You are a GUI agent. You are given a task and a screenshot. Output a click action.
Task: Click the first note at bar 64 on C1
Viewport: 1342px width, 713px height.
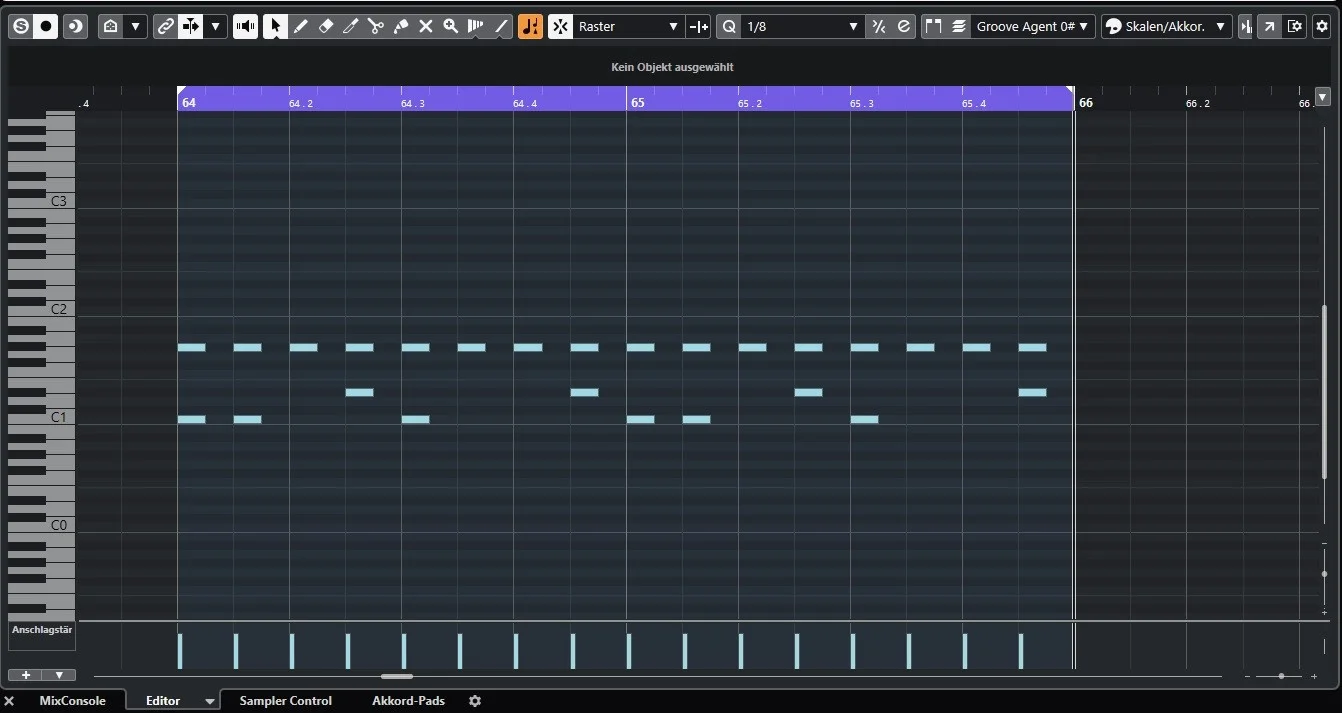pyautogui.click(x=191, y=420)
